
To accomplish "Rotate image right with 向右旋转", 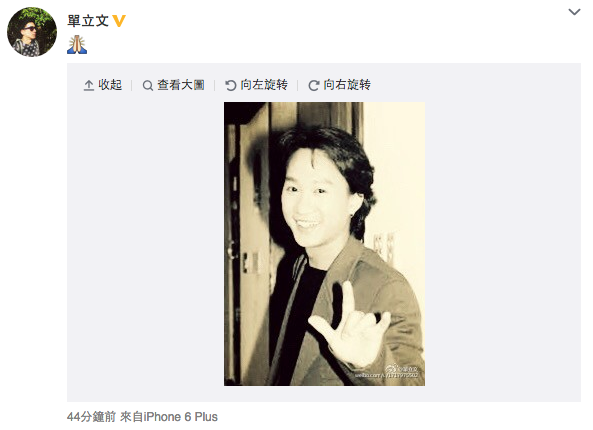I will point(347,85).
